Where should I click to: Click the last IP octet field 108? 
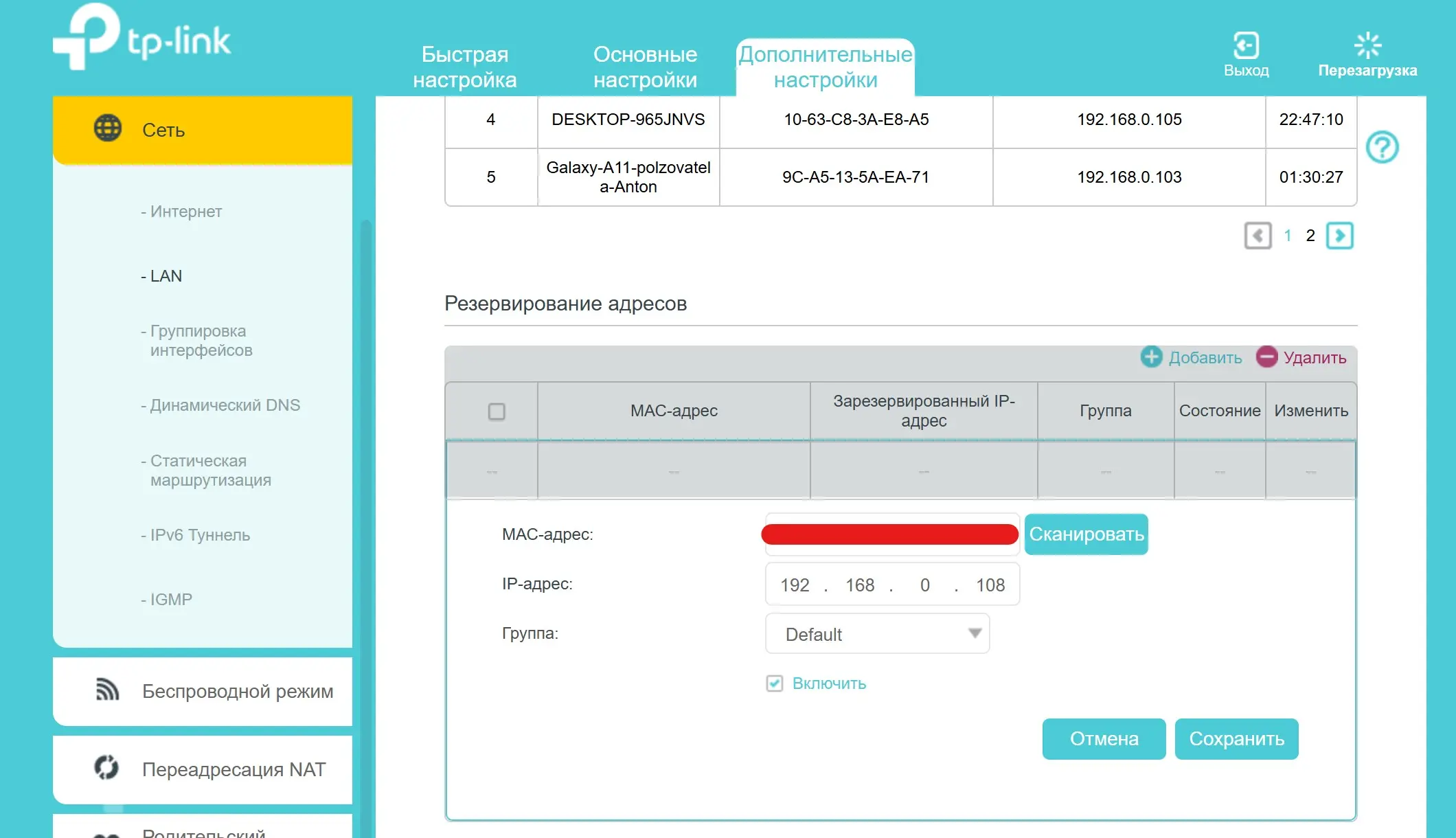990,585
